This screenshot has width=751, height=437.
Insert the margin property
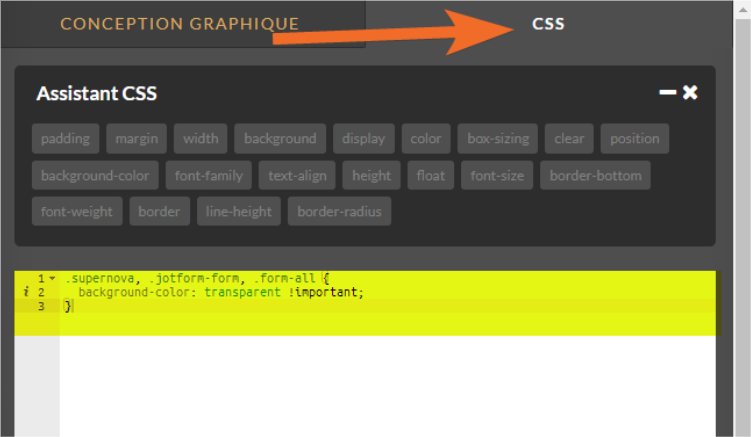(136, 139)
